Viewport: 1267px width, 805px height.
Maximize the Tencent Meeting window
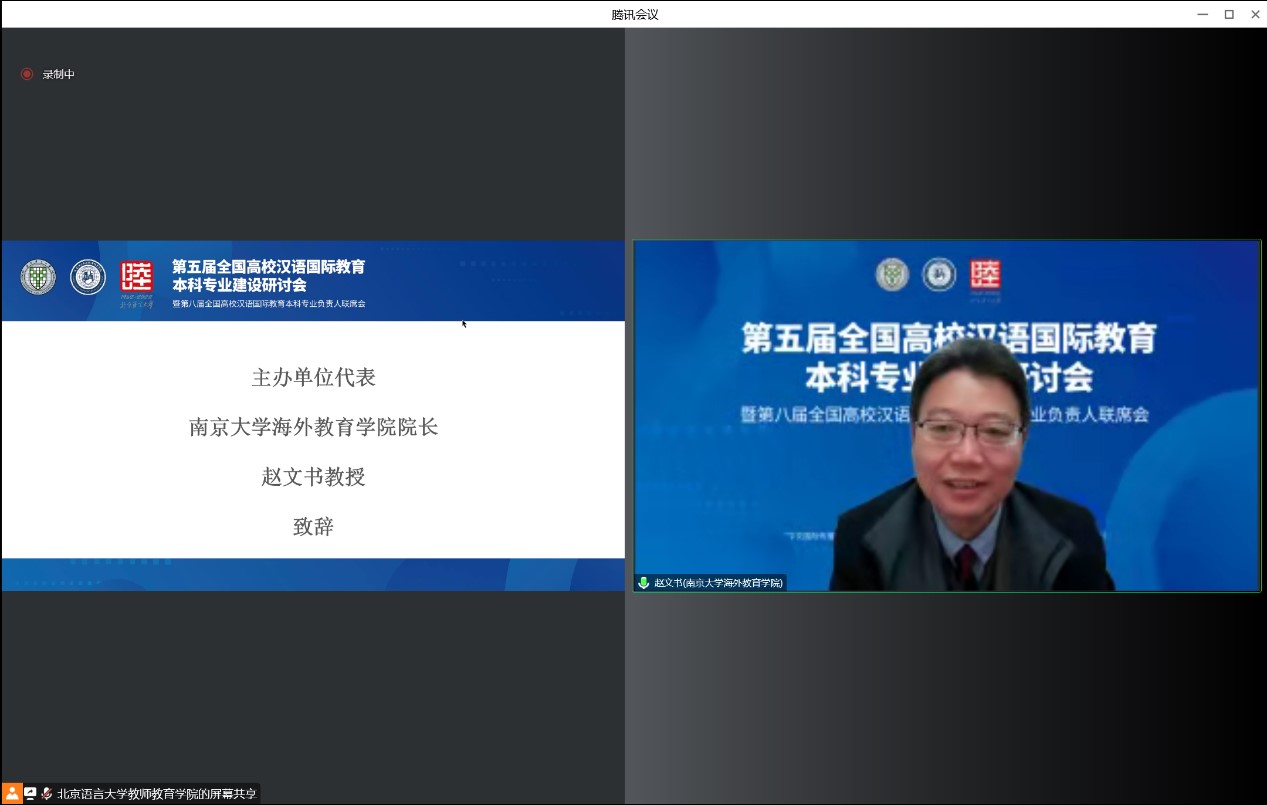coord(1229,14)
